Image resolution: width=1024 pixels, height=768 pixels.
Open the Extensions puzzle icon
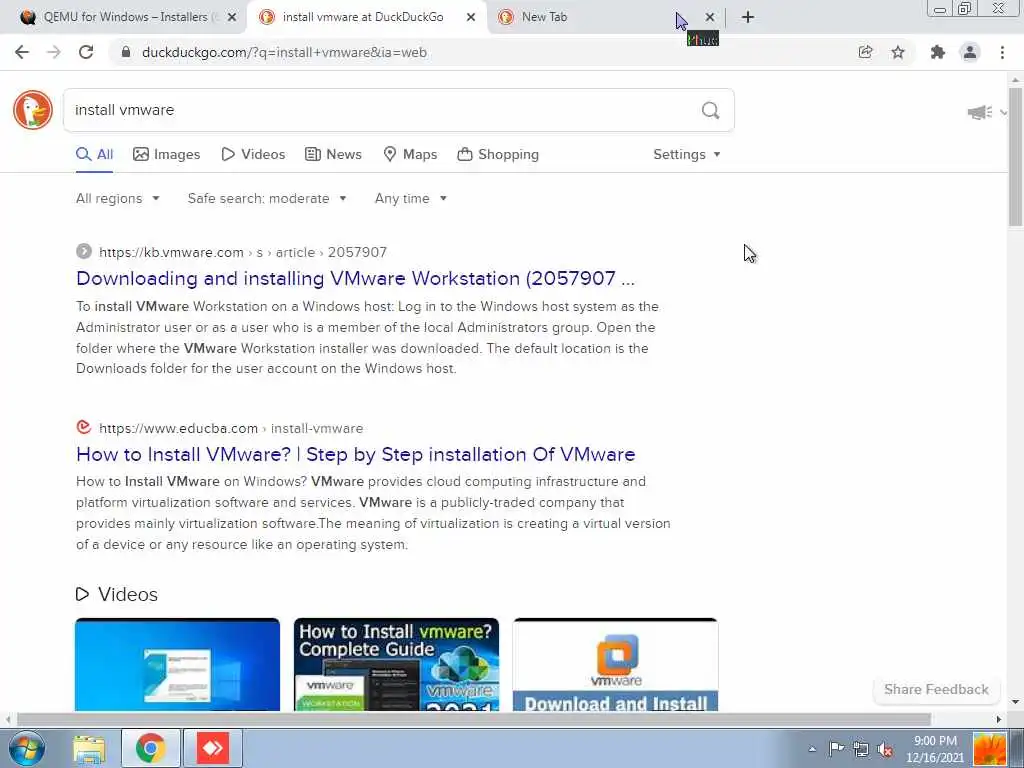[938, 52]
